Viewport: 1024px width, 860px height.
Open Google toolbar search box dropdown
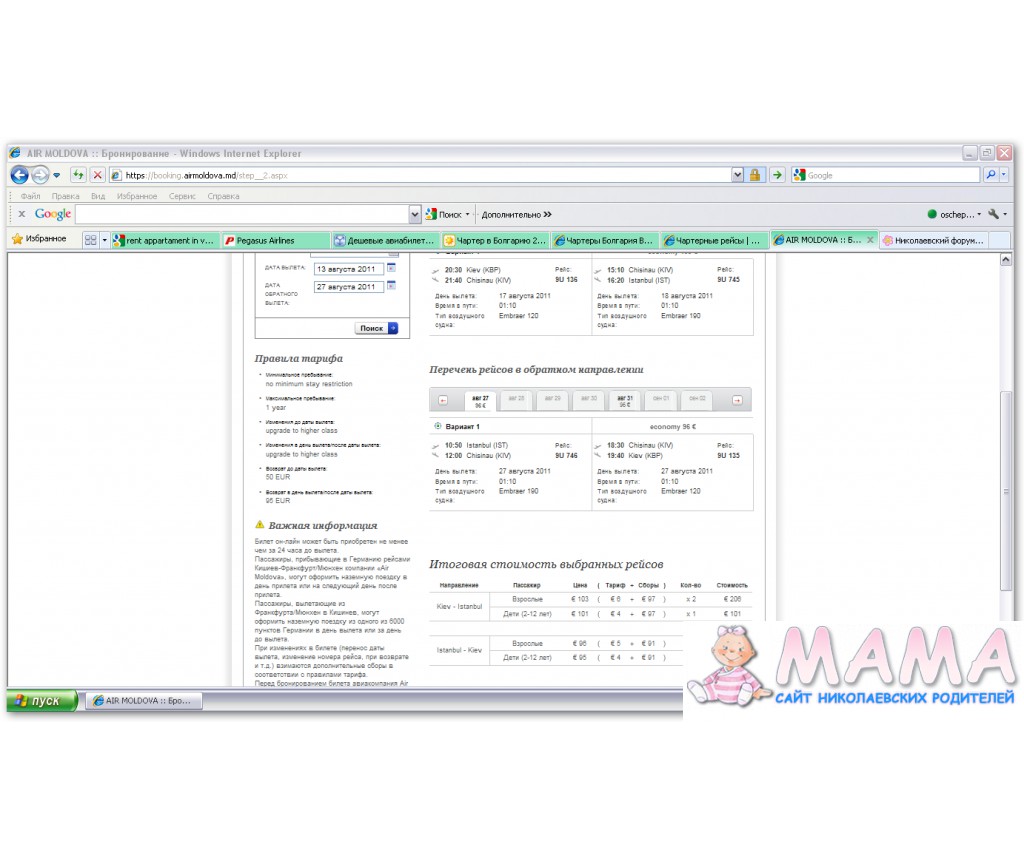coord(415,214)
